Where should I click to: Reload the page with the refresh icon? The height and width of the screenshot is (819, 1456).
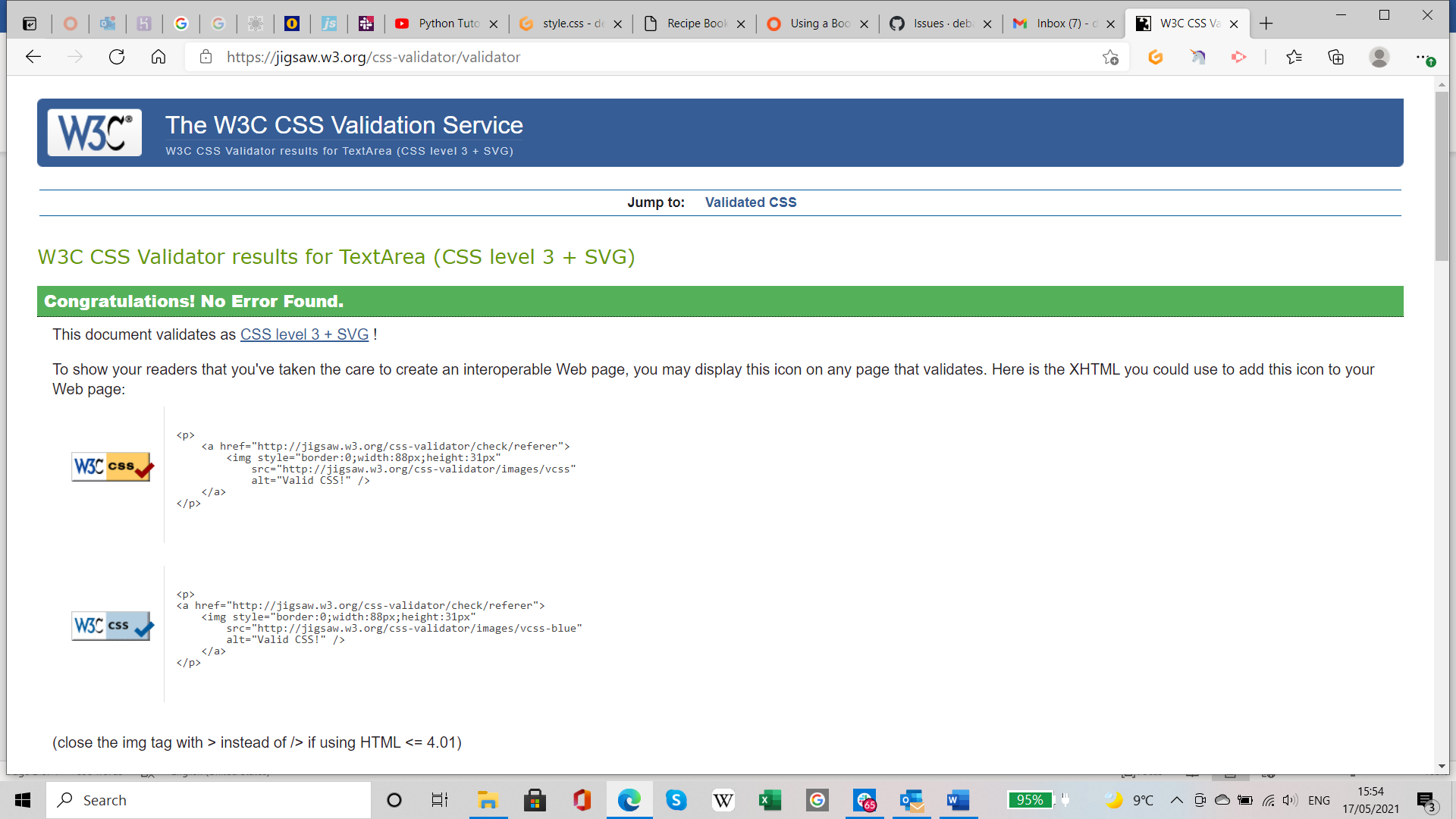coord(117,57)
